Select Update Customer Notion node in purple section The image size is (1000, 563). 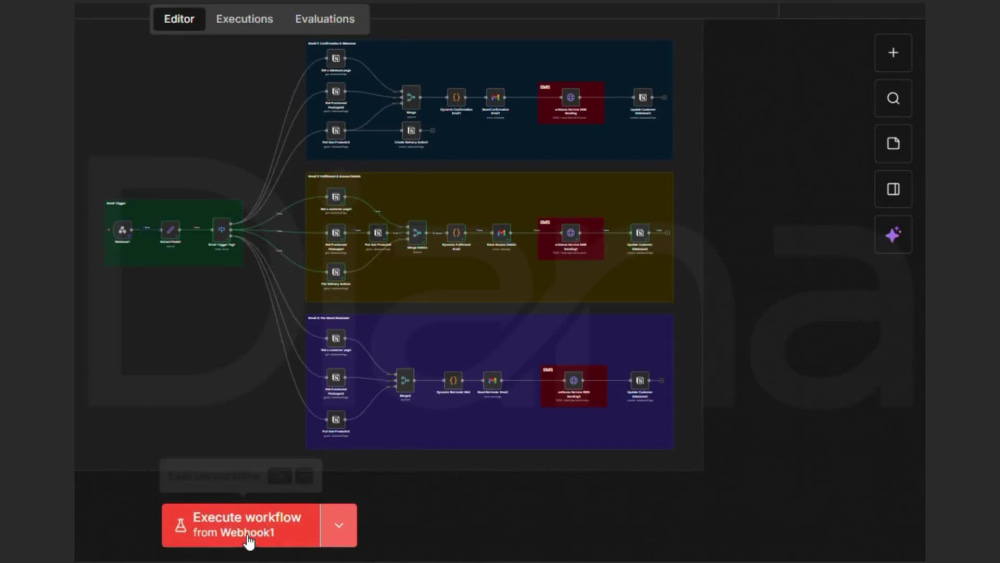click(x=640, y=381)
